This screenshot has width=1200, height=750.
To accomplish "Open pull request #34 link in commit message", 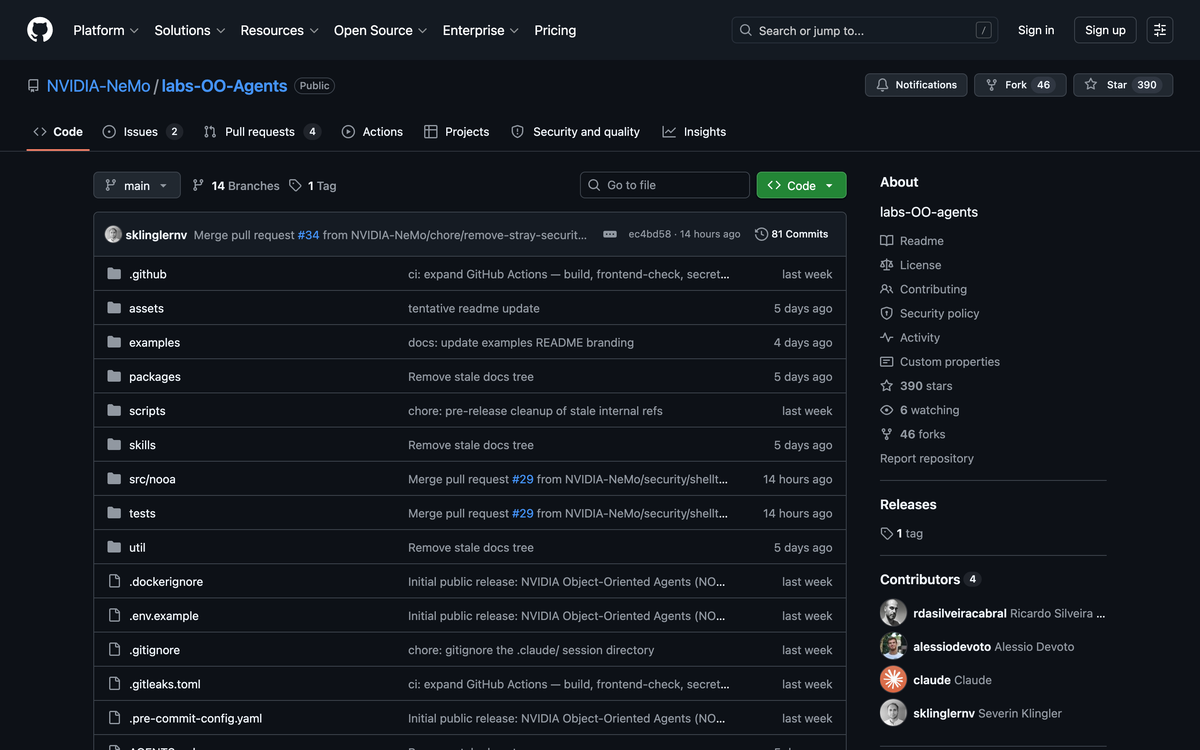I will pyautogui.click(x=309, y=235).
